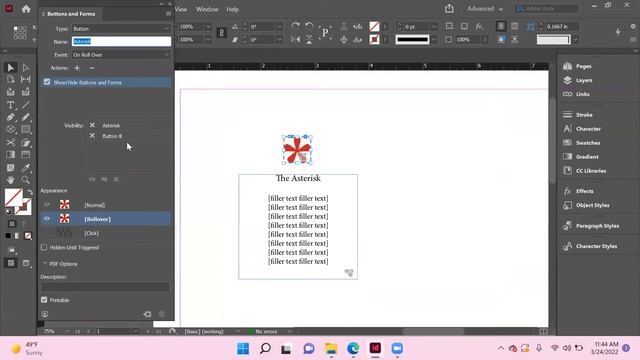
Task: Open the Advanced workspace dropdown
Action: 485,9
